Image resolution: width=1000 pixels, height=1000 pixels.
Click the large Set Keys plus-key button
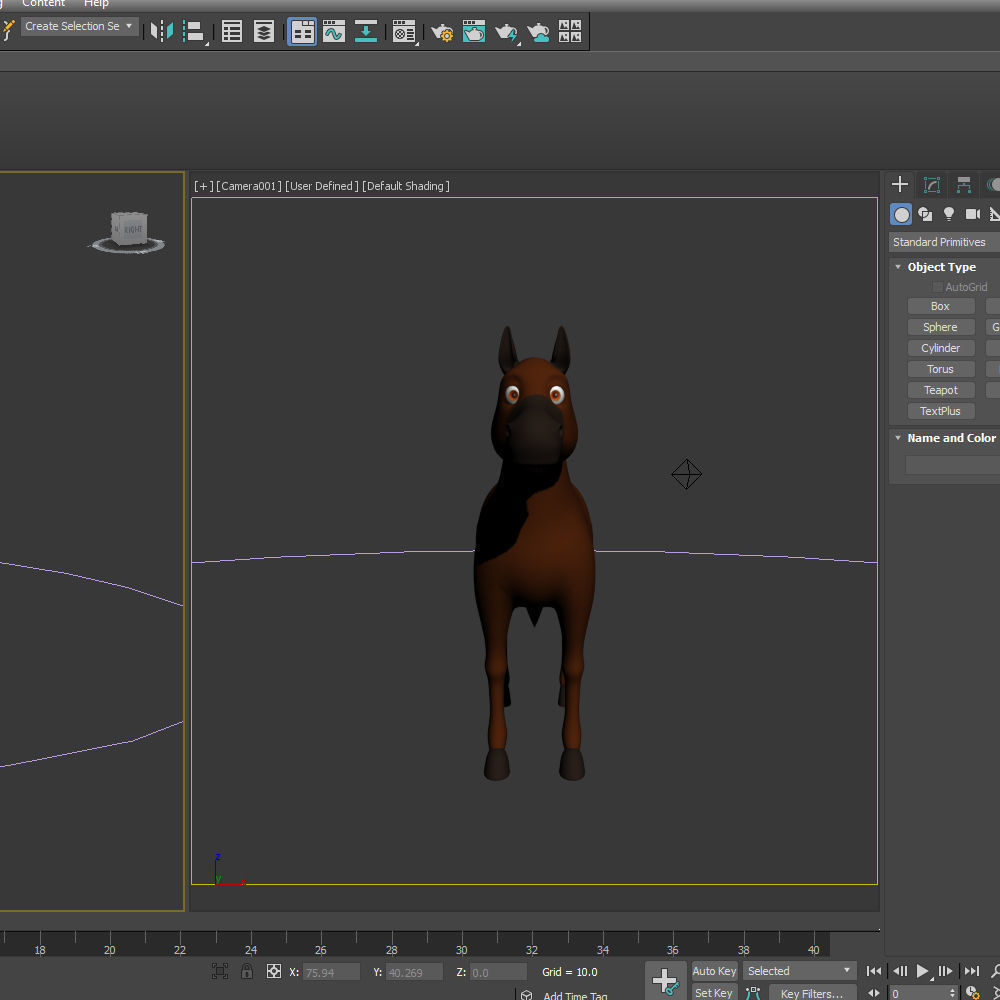[665, 980]
